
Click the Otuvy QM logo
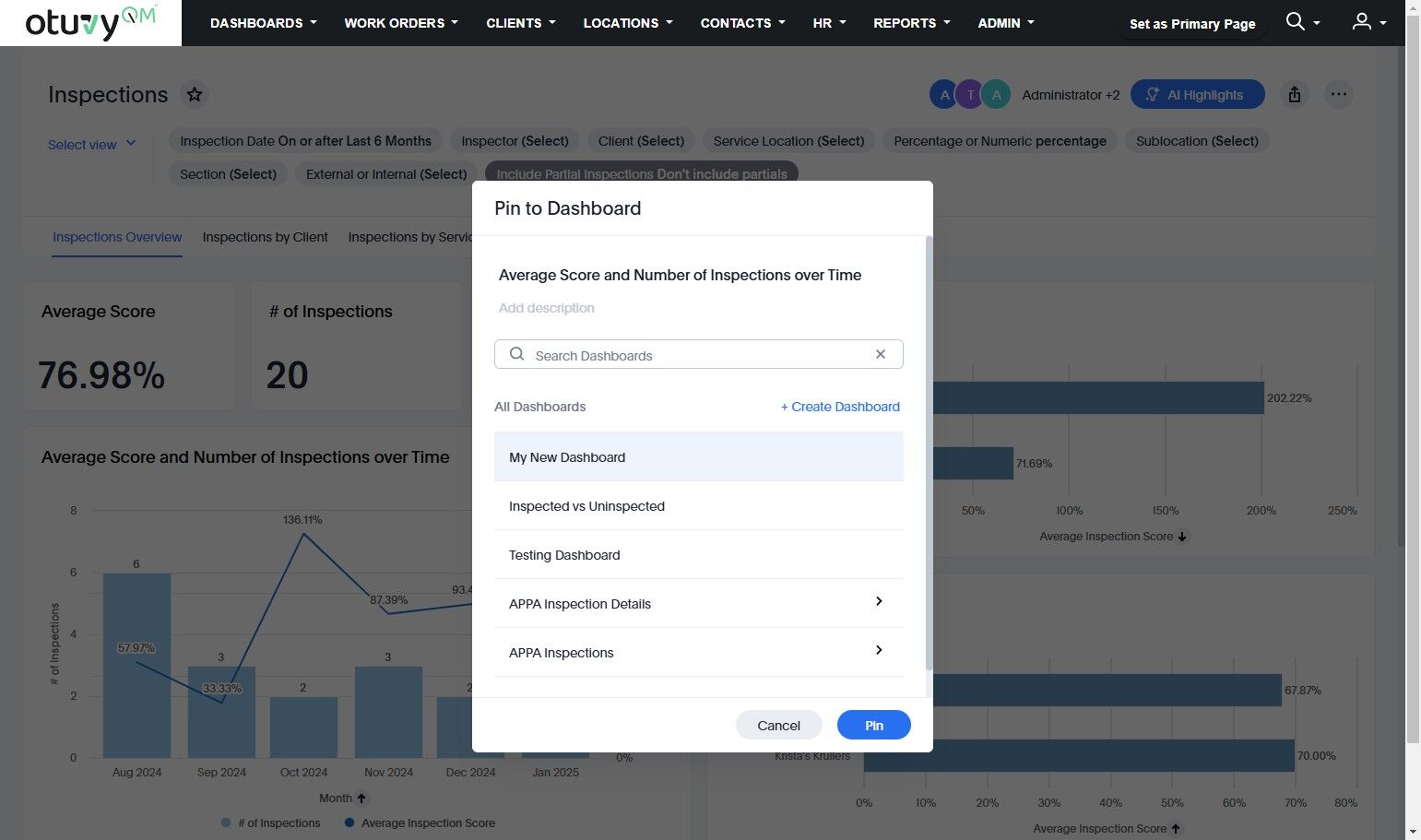point(90,23)
